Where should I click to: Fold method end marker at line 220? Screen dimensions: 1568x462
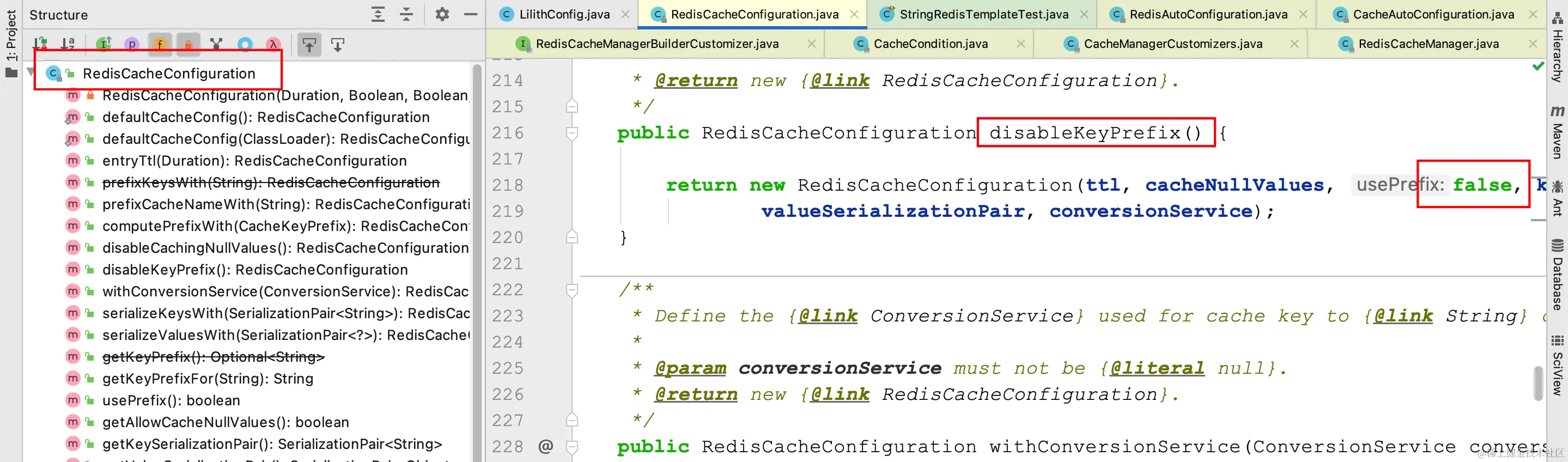[572, 237]
